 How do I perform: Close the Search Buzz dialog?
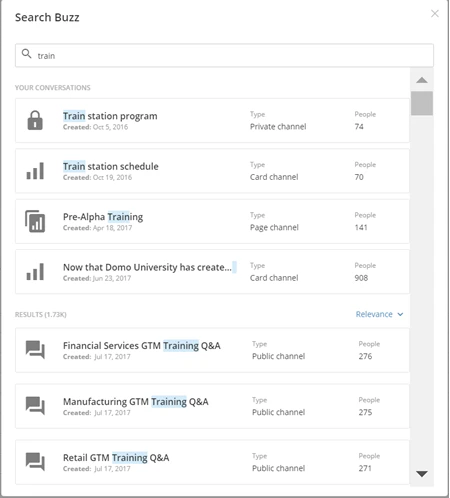(435, 14)
